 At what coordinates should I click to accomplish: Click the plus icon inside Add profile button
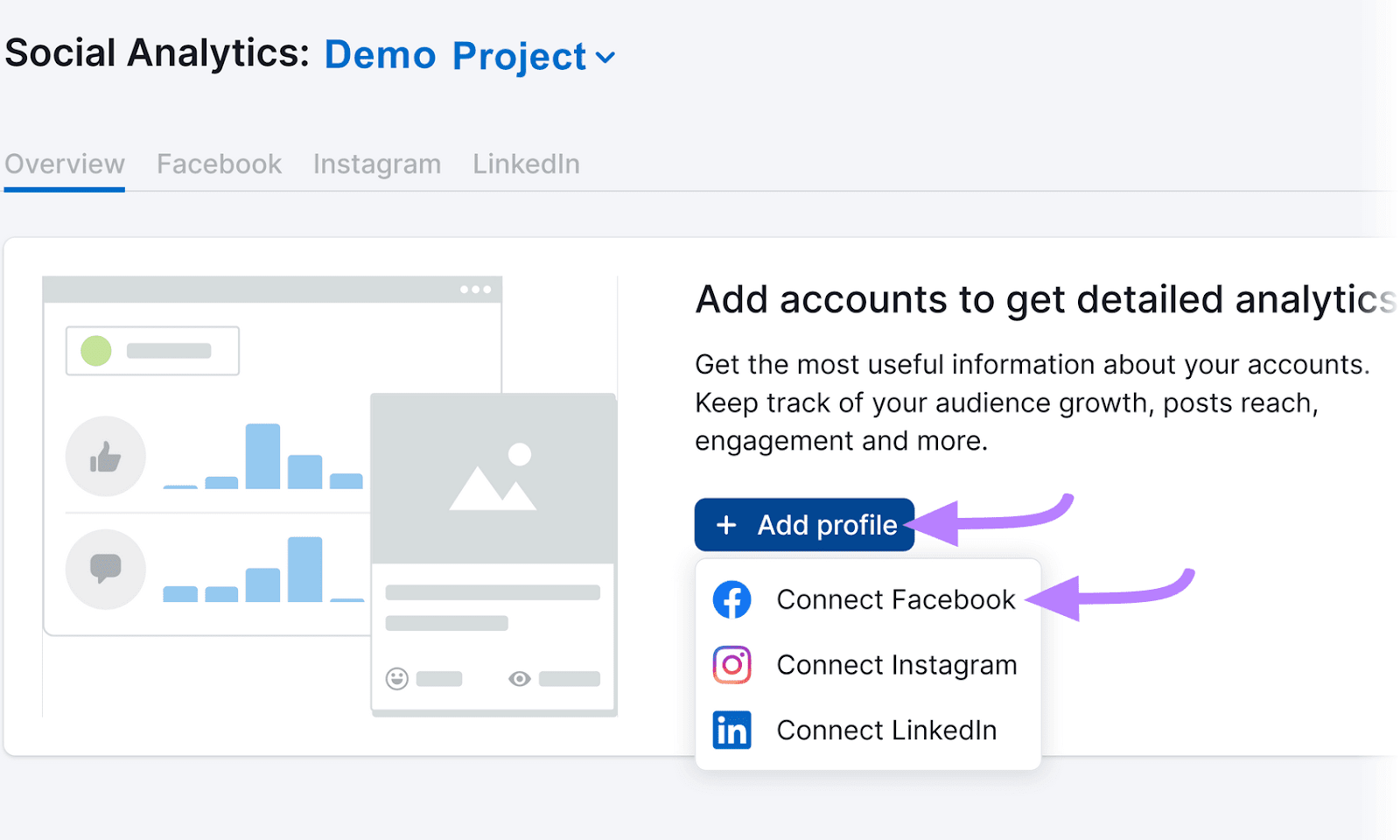(x=726, y=524)
